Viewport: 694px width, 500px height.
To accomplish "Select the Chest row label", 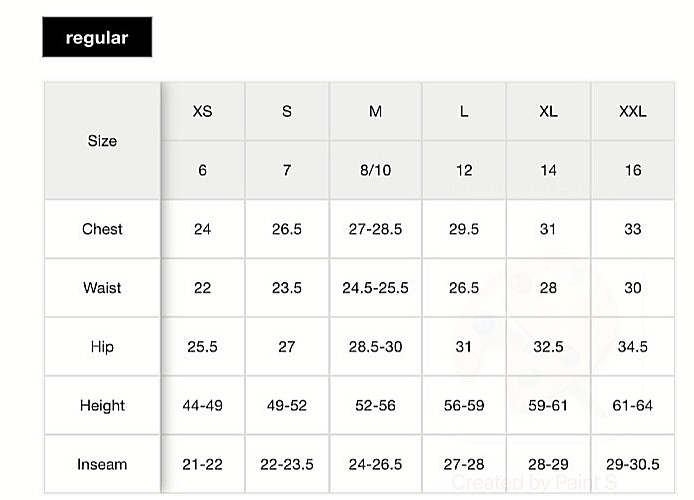I will [102, 229].
